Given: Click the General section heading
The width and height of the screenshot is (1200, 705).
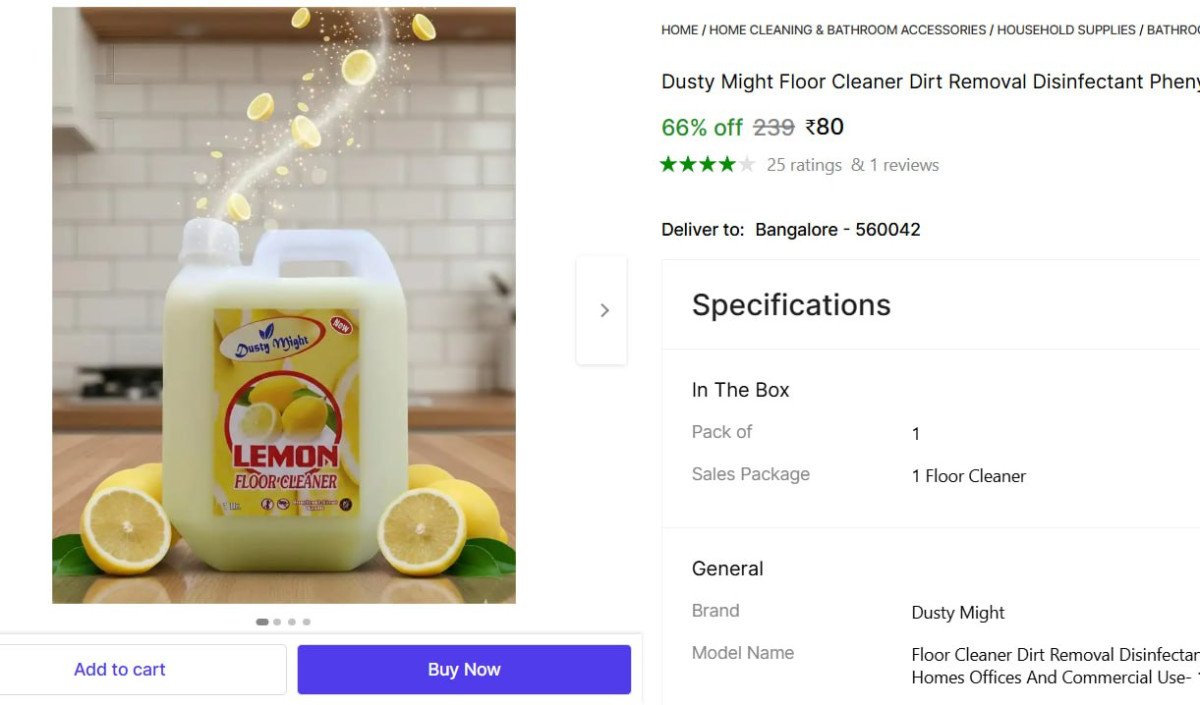Looking at the screenshot, I should click(727, 568).
